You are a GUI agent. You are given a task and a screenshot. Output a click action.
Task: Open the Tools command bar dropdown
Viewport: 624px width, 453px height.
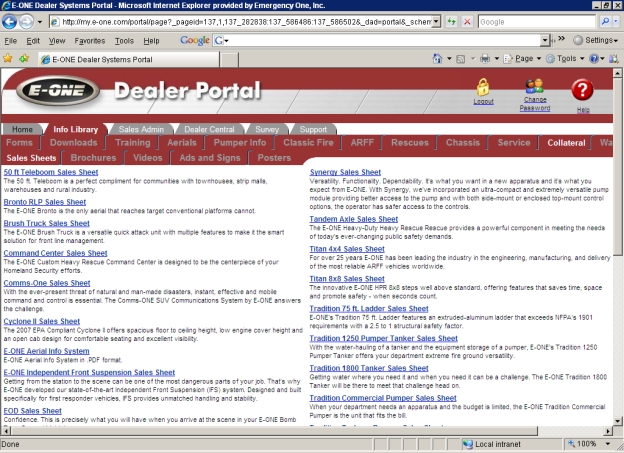coord(565,59)
